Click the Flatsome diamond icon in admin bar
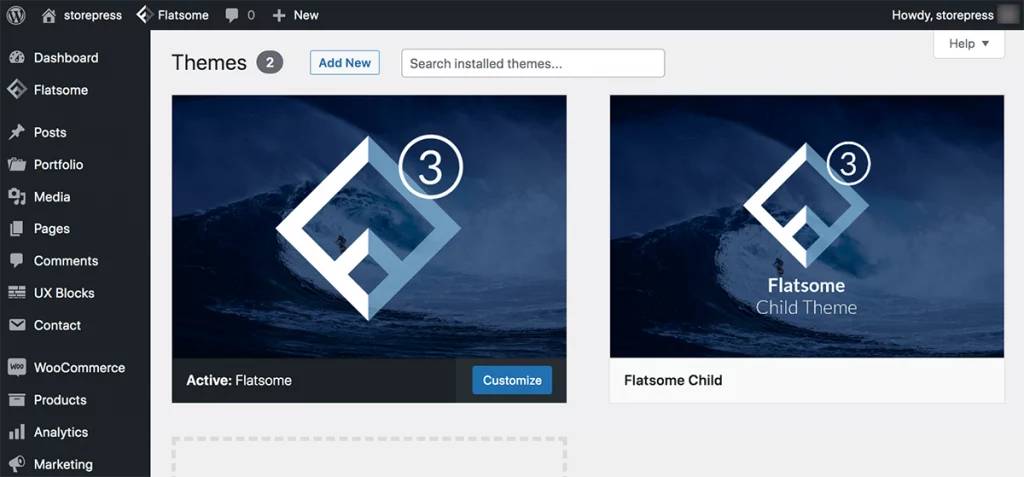 [x=144, y=15]
